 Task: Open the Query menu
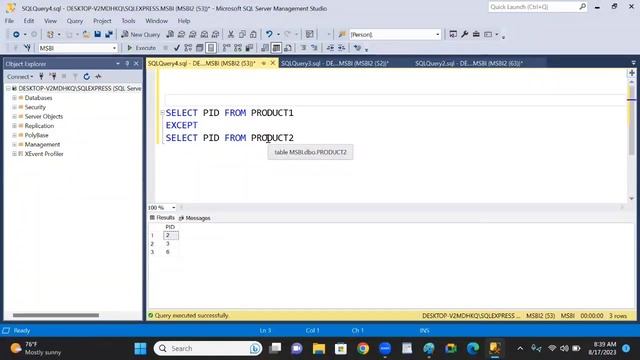pos(75,21)
